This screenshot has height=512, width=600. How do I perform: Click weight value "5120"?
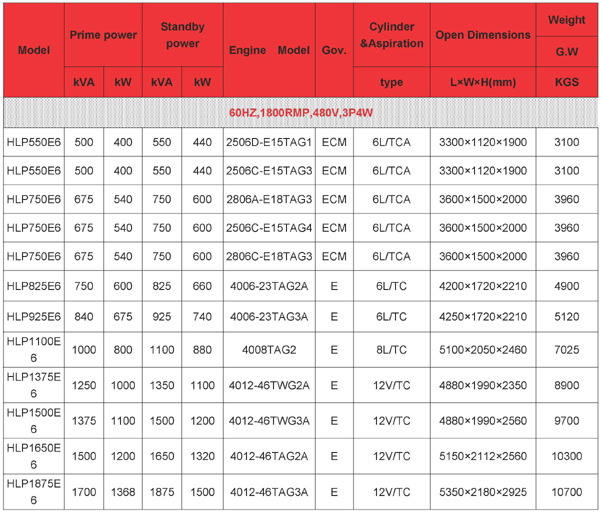(x=567, y=316)
